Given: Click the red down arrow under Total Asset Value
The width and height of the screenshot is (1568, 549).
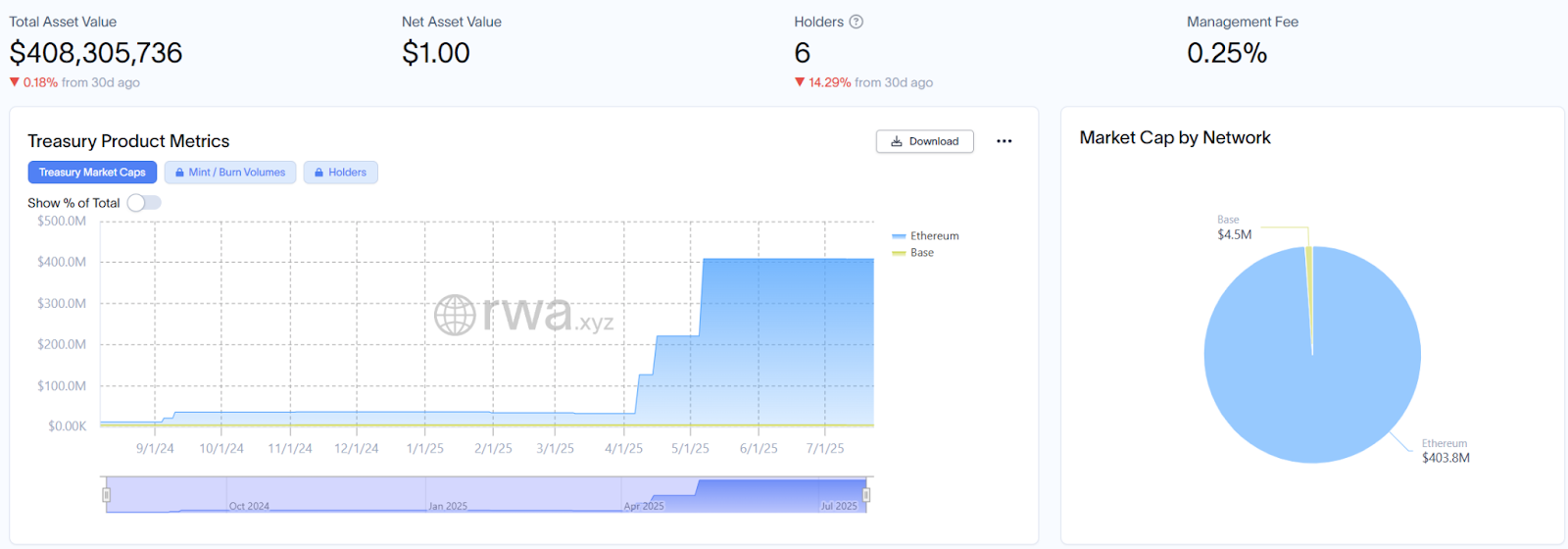Looking at the screenshot, I should (x=15, y=82).
